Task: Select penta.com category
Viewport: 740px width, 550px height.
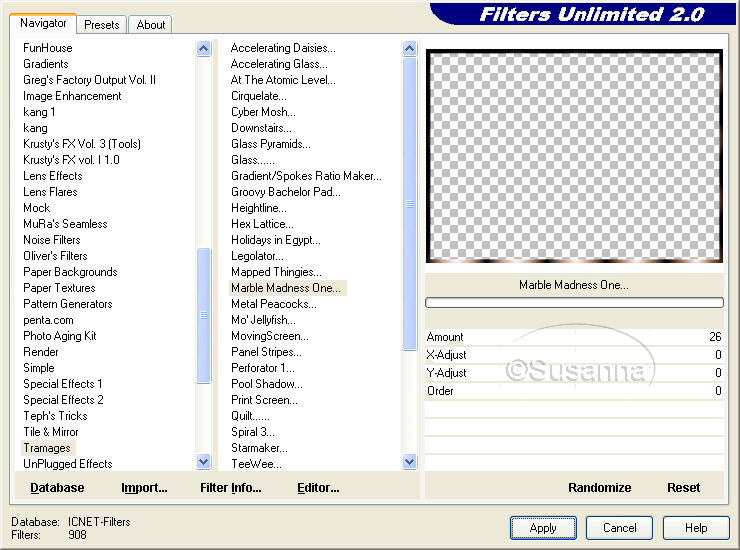Action: coord(49,320)
